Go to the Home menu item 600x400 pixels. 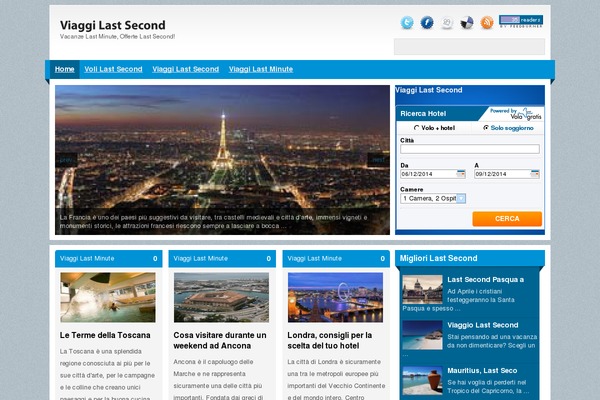(x=64, y=69)
